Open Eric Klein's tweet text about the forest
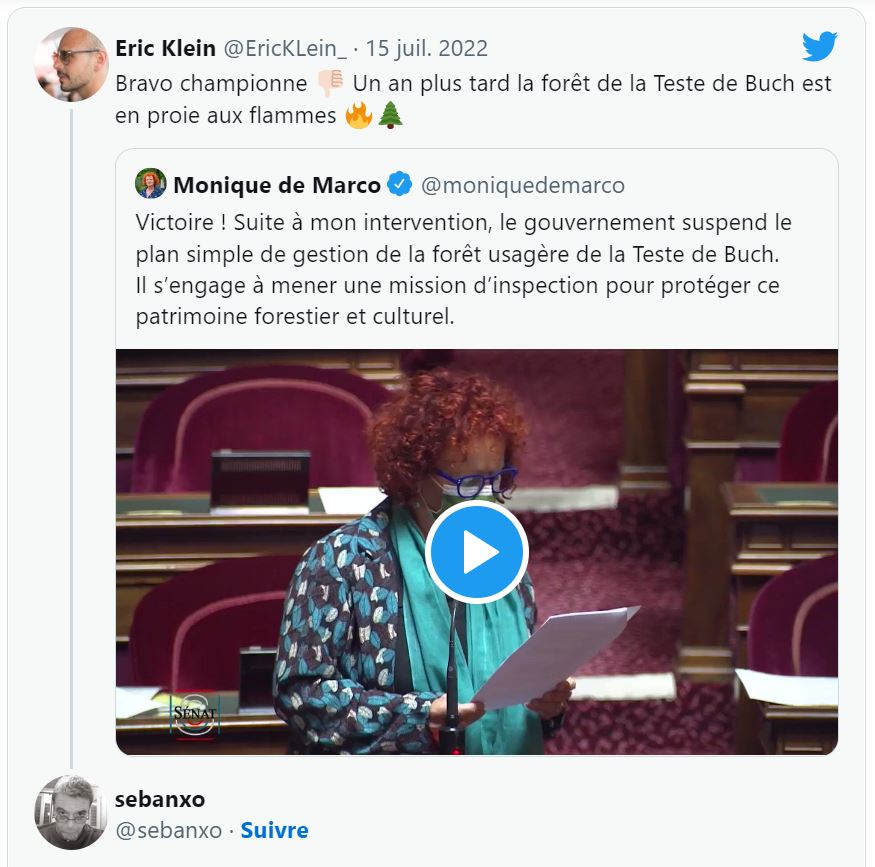Image resolution: width=875 pixels, height=867 pixels. point(473,99)
